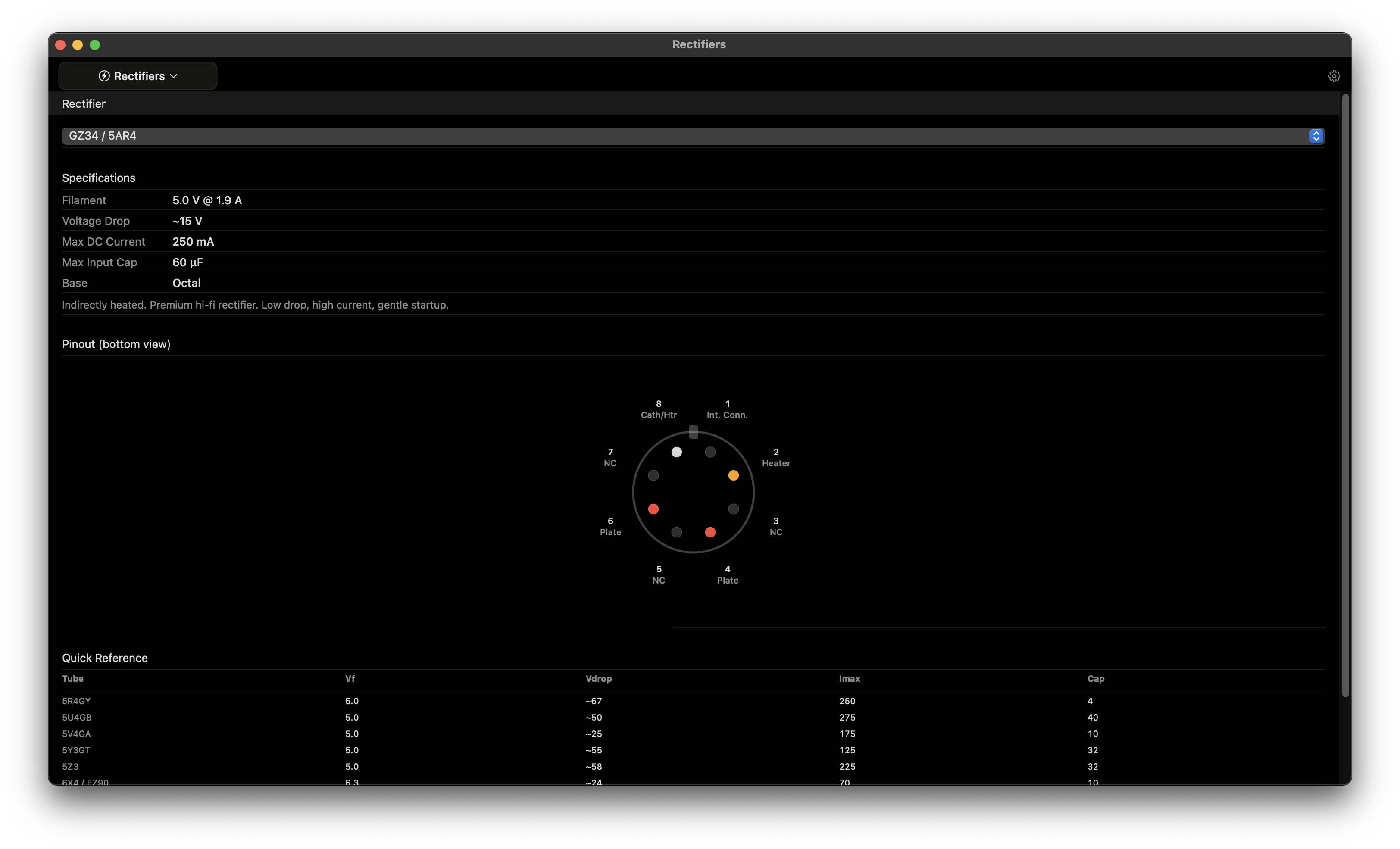This screenshot has height=849, width=1400.
Task: Click the lightning bolt icon beside Rectifiers
Action: [x=104, y=76]
